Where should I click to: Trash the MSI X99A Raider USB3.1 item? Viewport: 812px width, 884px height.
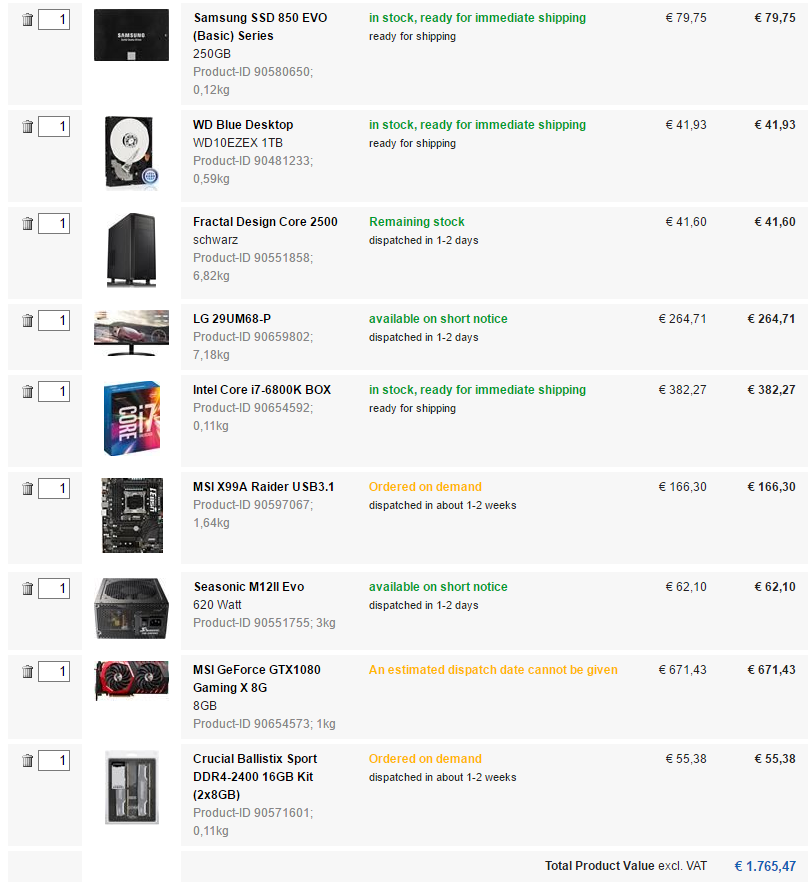(x=27, y=489)
